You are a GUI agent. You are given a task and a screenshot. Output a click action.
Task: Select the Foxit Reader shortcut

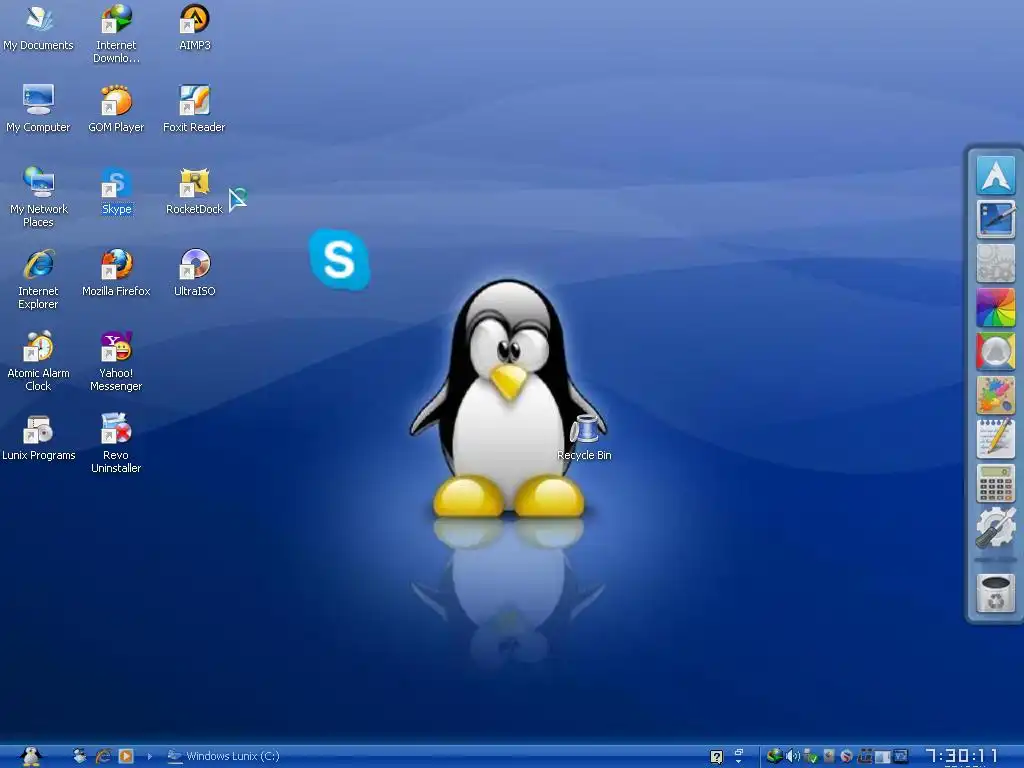tap(194, 110)
